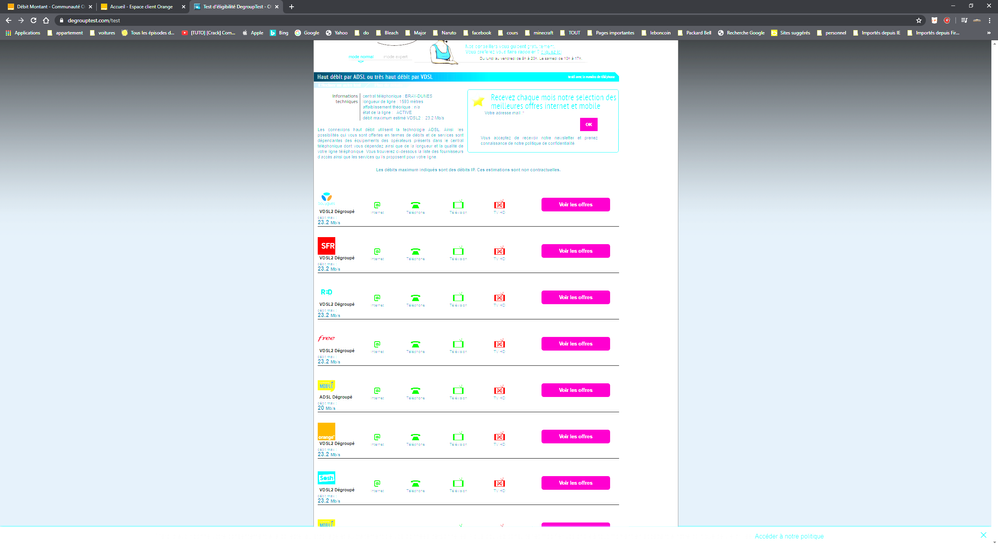Click Voir les offres for SFR
Viewport: 998px width, 546px height.
pyautogui.click(x=575, y=251)
